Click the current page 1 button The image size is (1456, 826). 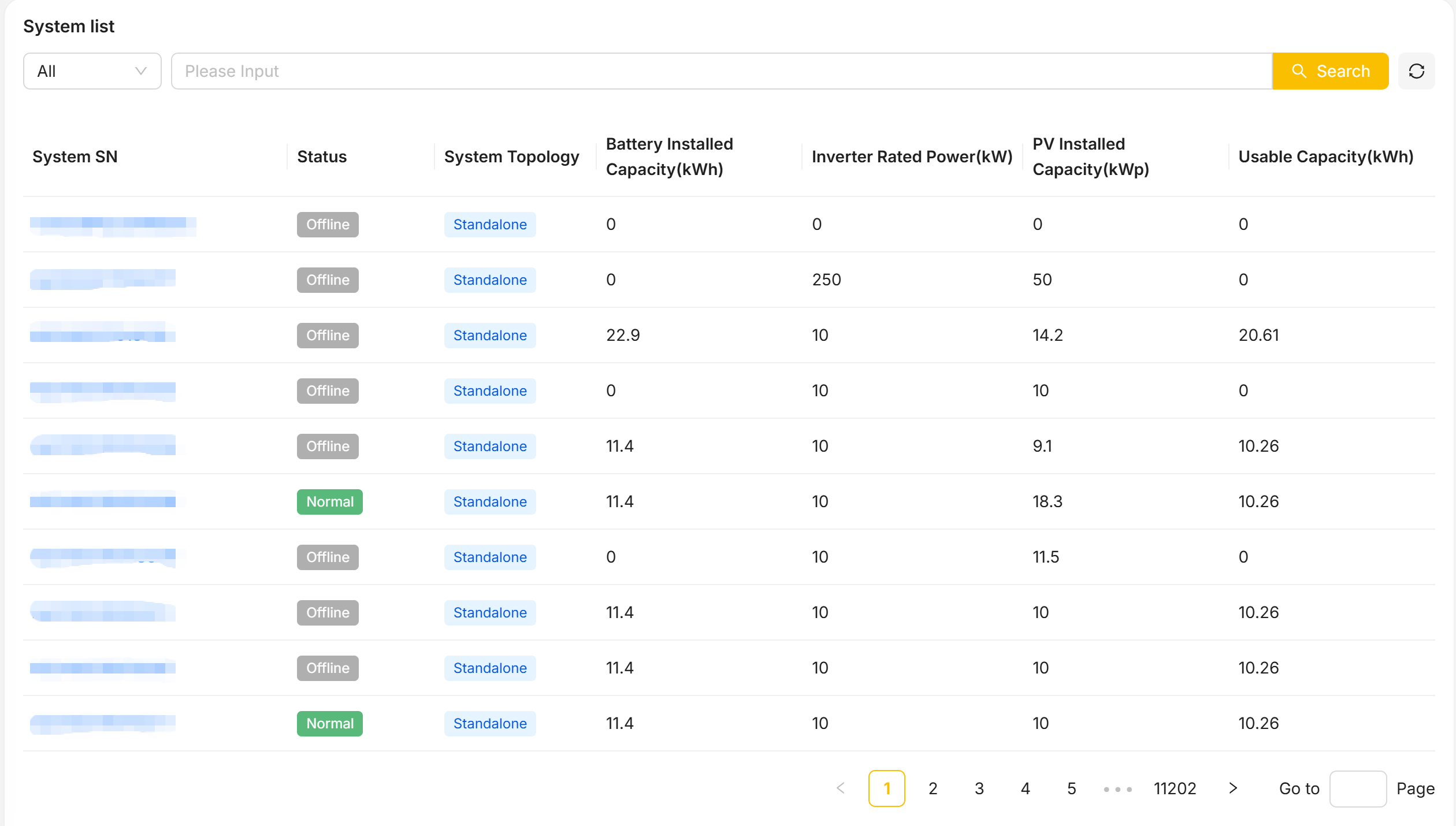[x=887, y=788]
